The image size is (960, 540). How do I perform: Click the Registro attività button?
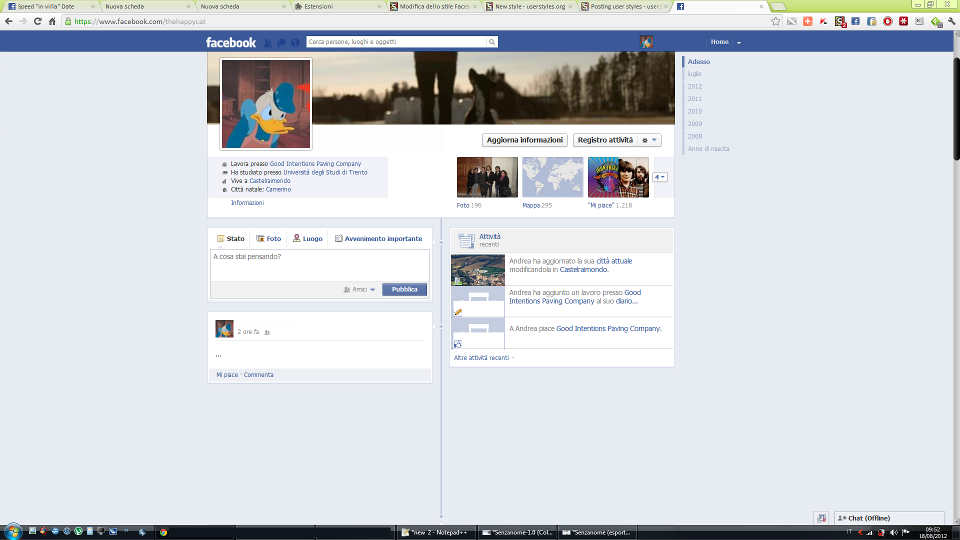(x=606, y=140)
